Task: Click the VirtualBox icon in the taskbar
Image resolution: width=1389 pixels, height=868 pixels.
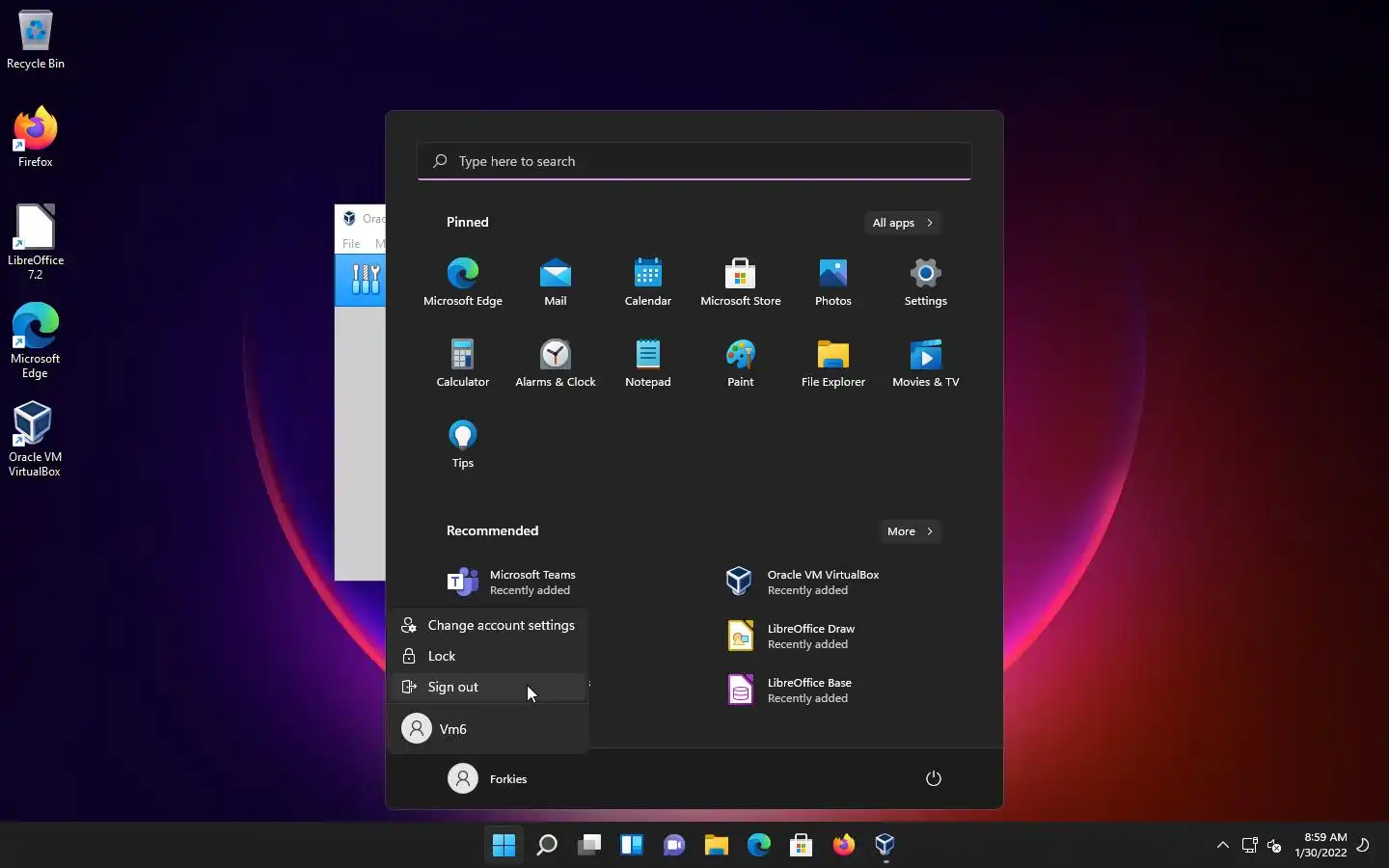Action: click(x=885, y=845)
